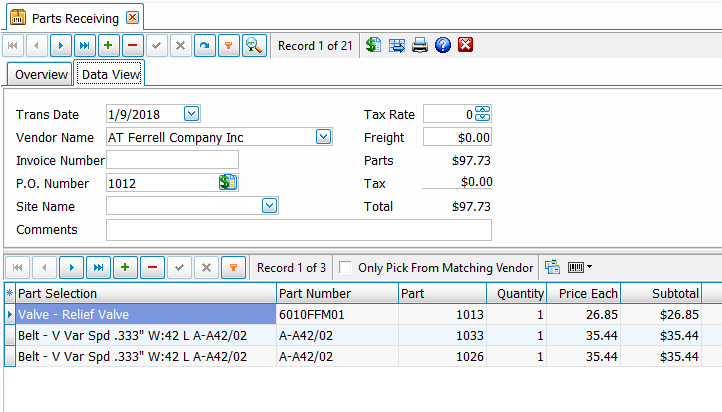Go to previous line item in detail navigator
This screenshot has height=412, width=722.
pyautogui.click(x=44, y=267)
